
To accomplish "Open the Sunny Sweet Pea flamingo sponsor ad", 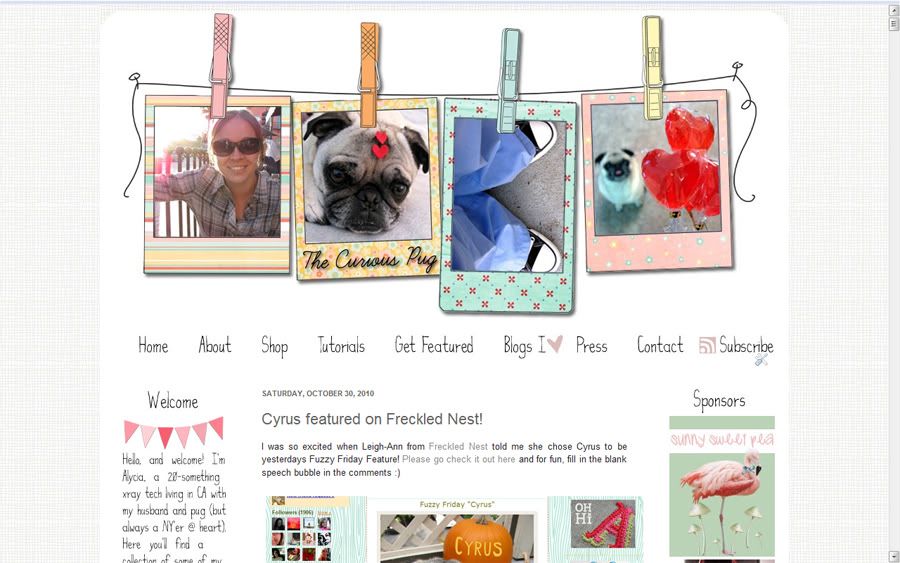I will (x=722, y=486).
